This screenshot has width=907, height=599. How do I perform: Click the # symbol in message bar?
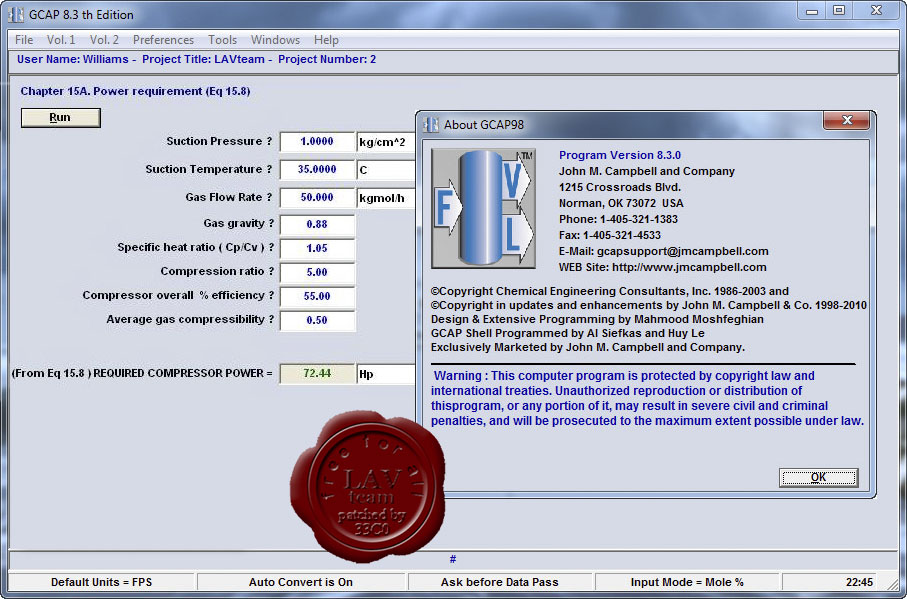[453, 559]
